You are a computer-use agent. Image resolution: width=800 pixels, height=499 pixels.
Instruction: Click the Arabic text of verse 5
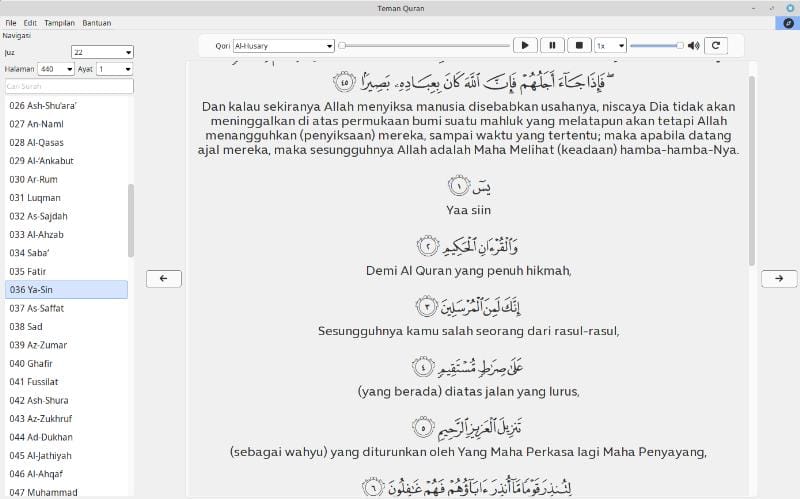click(468, 428)
